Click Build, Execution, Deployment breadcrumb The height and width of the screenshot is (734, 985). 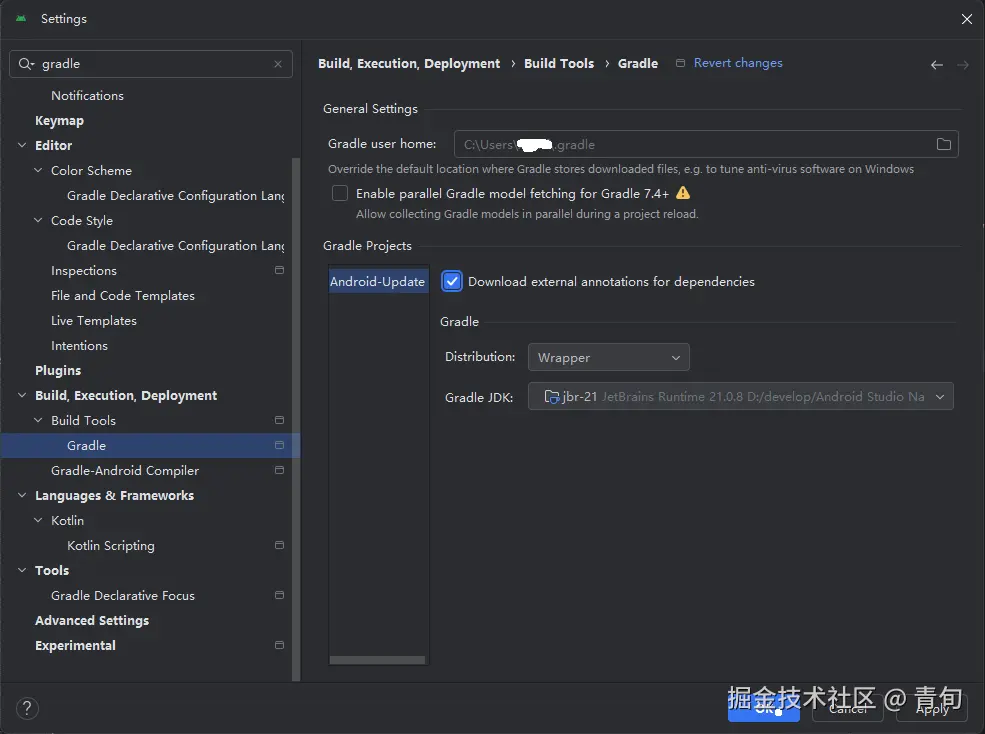click(x=409, y=63)
